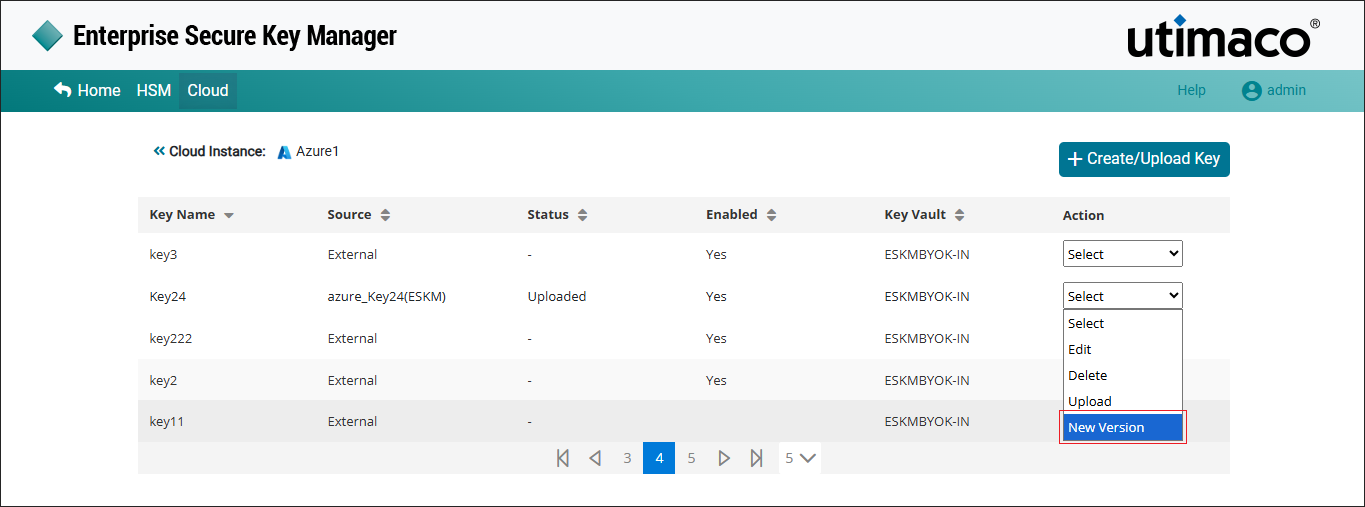Click the teal diamond ESKM logo

tap(47, 36)
